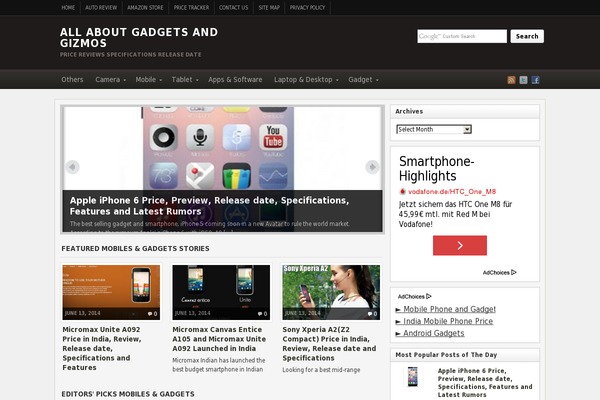This screenshot has width=600, height=400.
Task: Click the AdChoices icon in Smartphone-Highlights ad
Action: coord(514,272)
